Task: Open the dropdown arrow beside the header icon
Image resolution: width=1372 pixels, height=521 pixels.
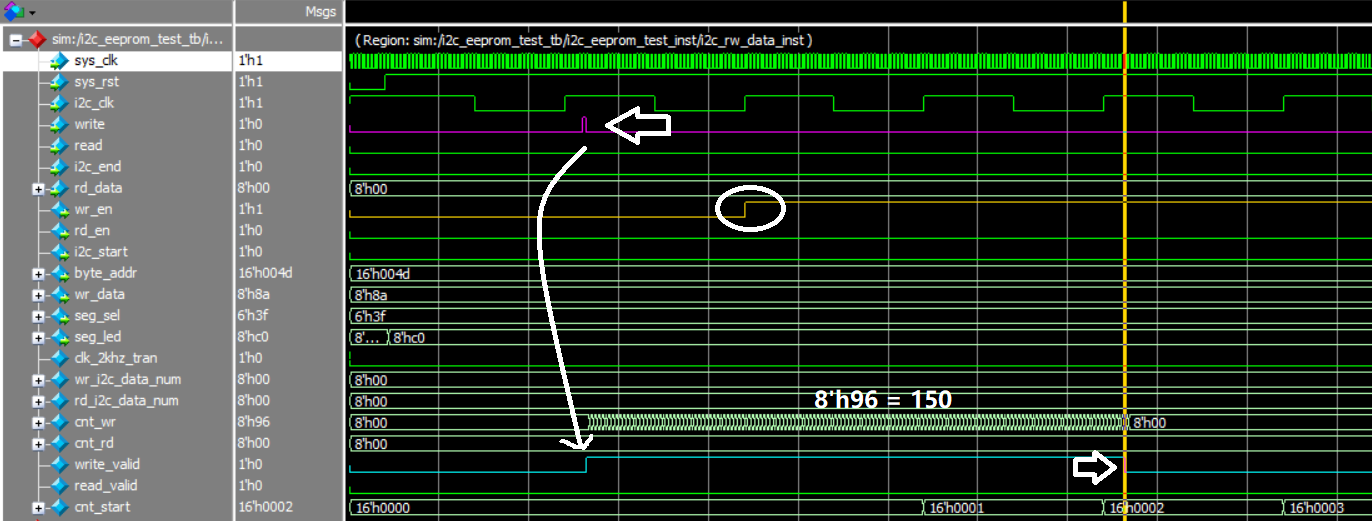Action: tap(32, 12)
